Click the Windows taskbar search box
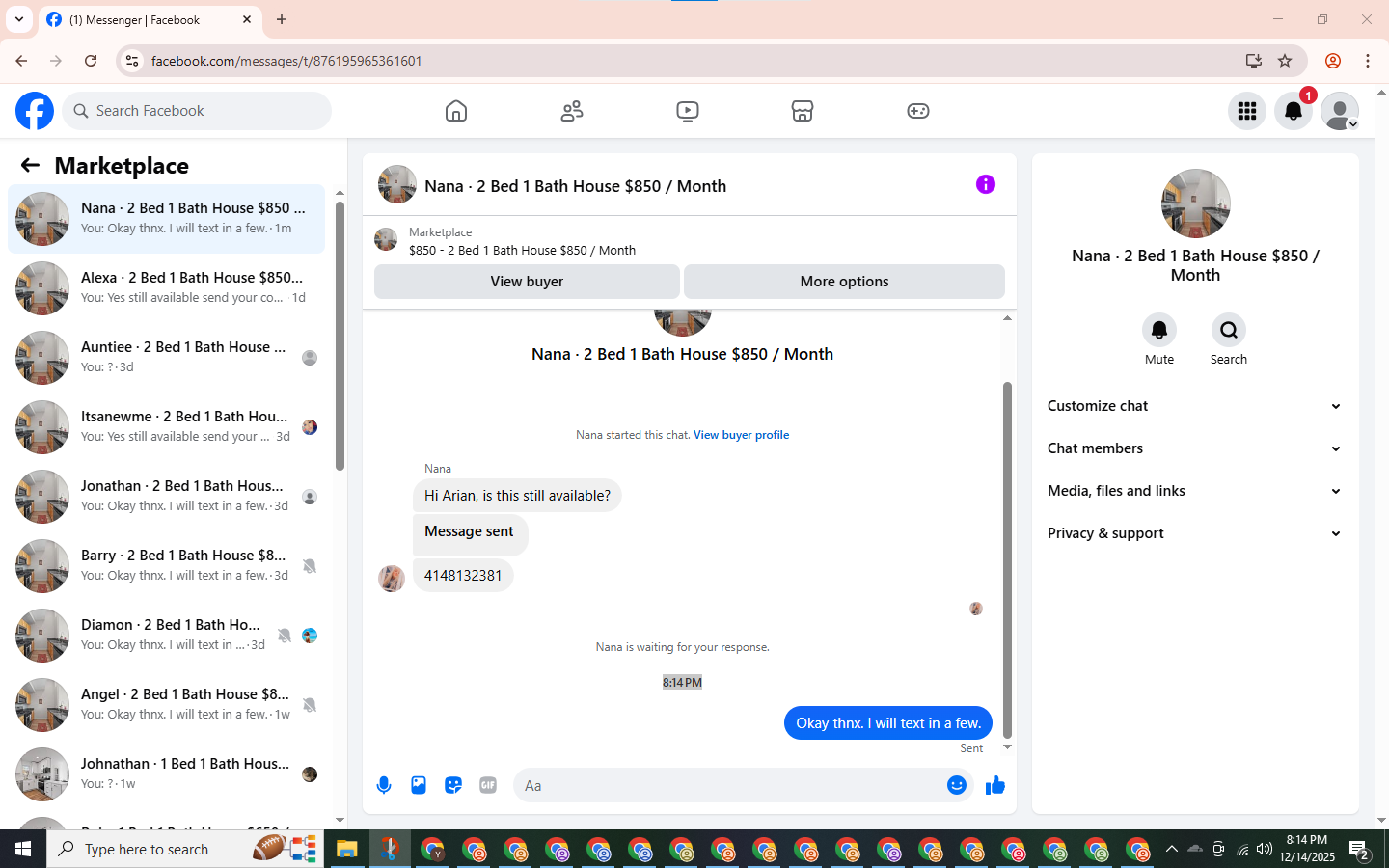 183,849
